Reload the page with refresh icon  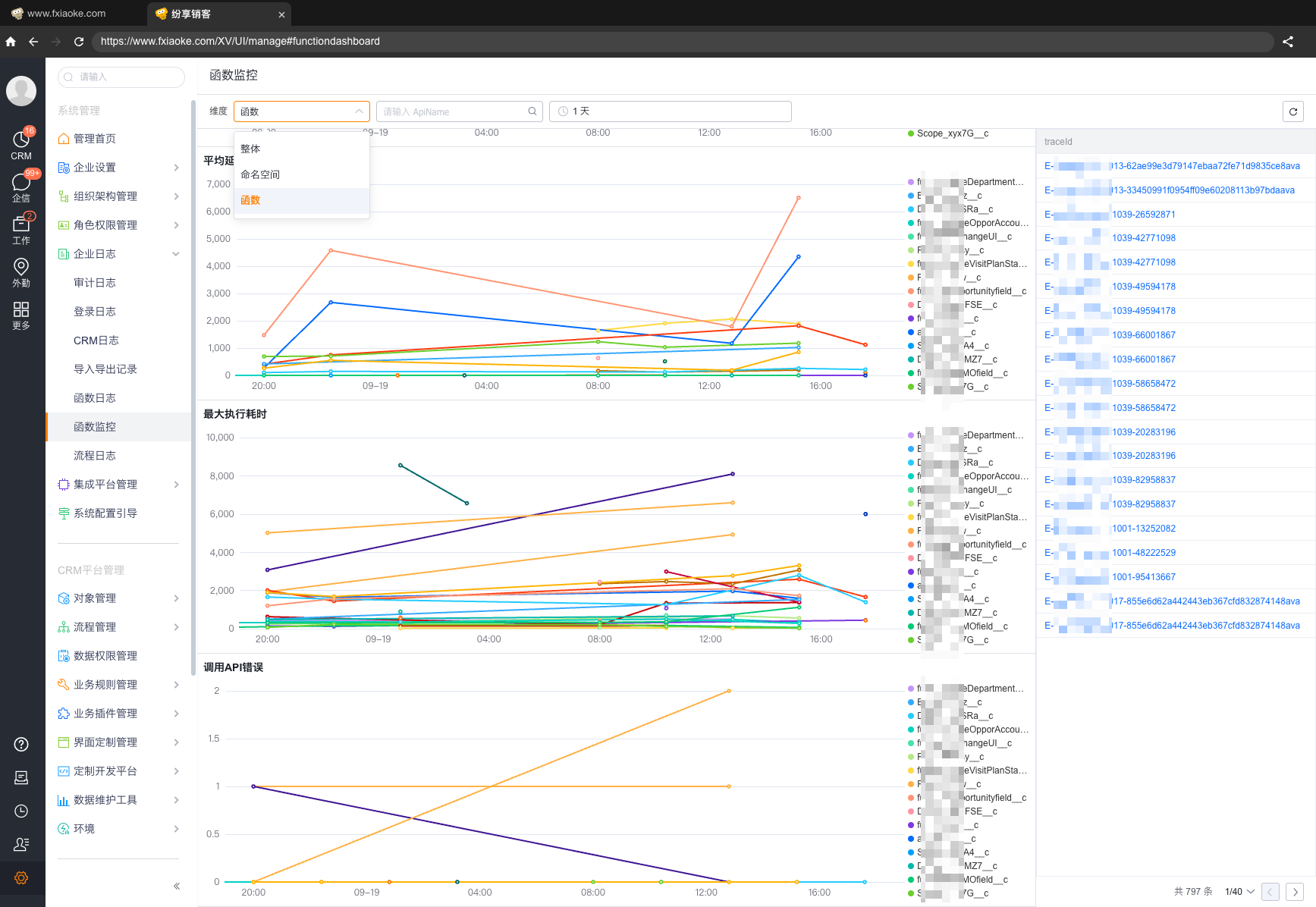coord(79,42)
